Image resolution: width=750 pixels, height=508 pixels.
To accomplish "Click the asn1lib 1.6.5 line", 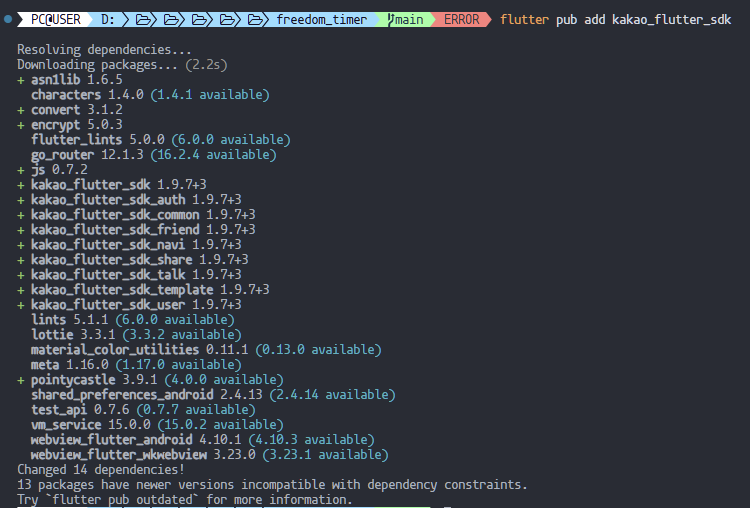I will (70, 79).
